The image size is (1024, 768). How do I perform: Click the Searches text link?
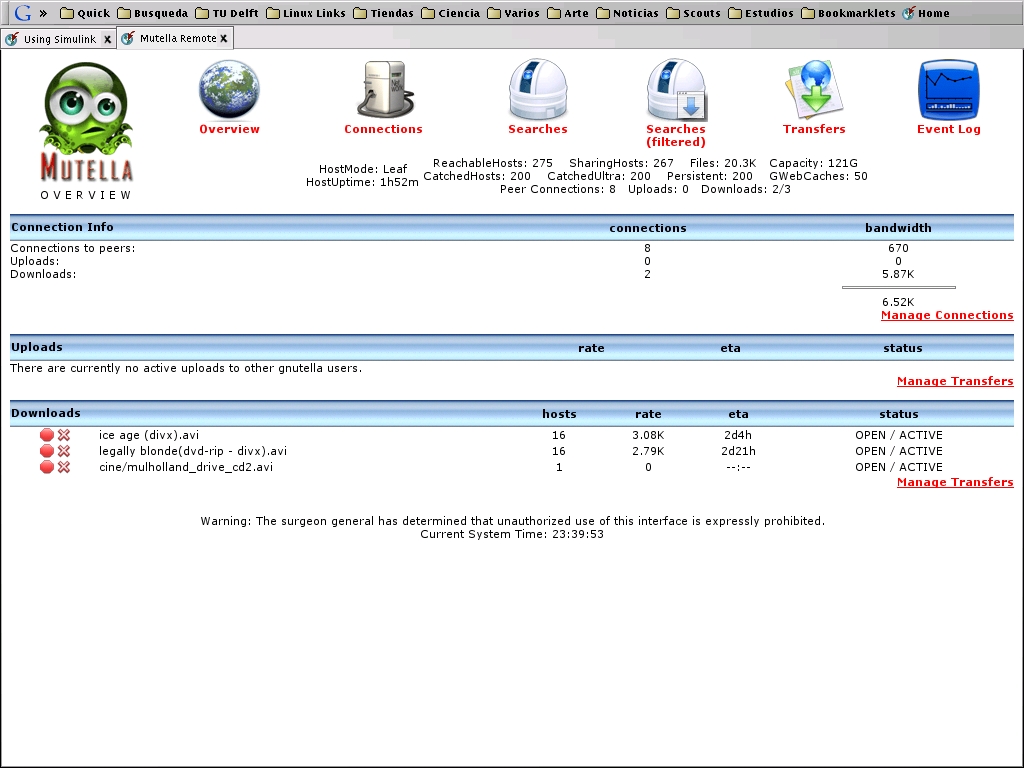[x=538, y=129]
